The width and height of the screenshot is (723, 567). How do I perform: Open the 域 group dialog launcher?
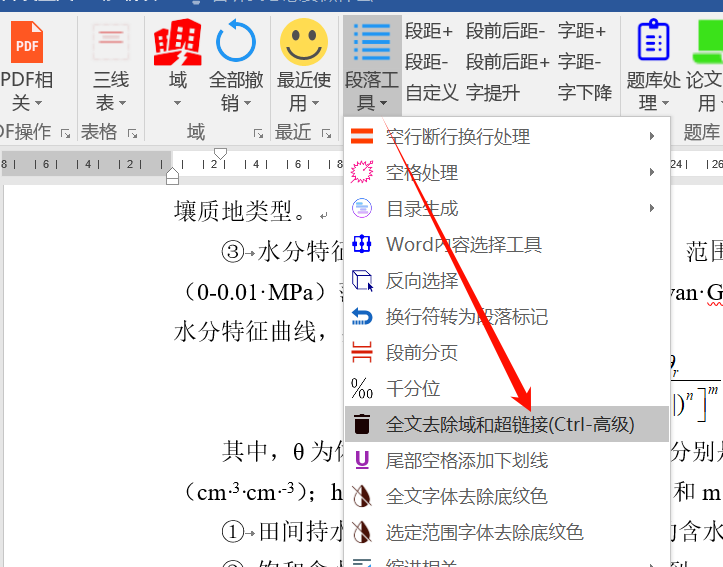[259, 134]
